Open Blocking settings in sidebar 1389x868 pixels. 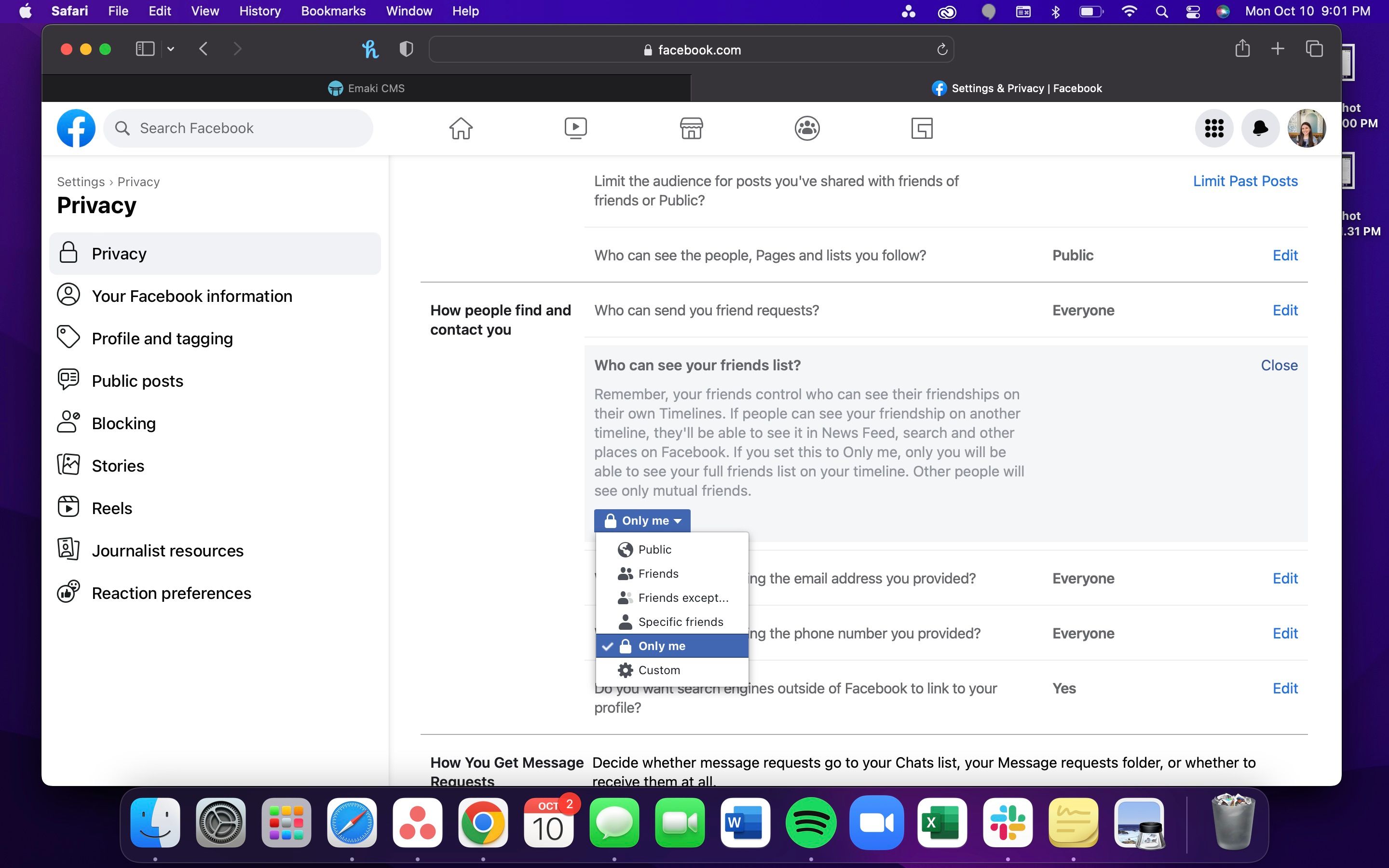click(123, 423)
